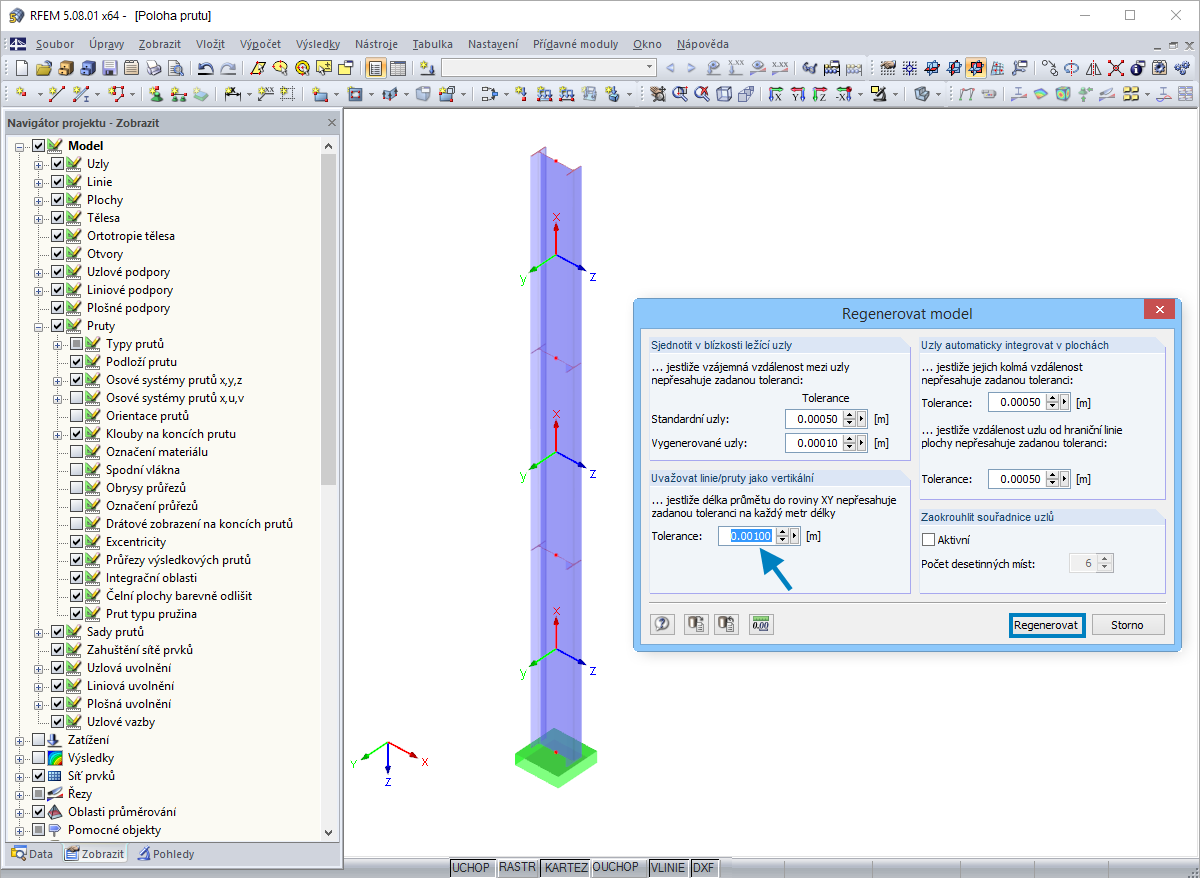Click the info icon in toolbar

tap(1137, 69)
